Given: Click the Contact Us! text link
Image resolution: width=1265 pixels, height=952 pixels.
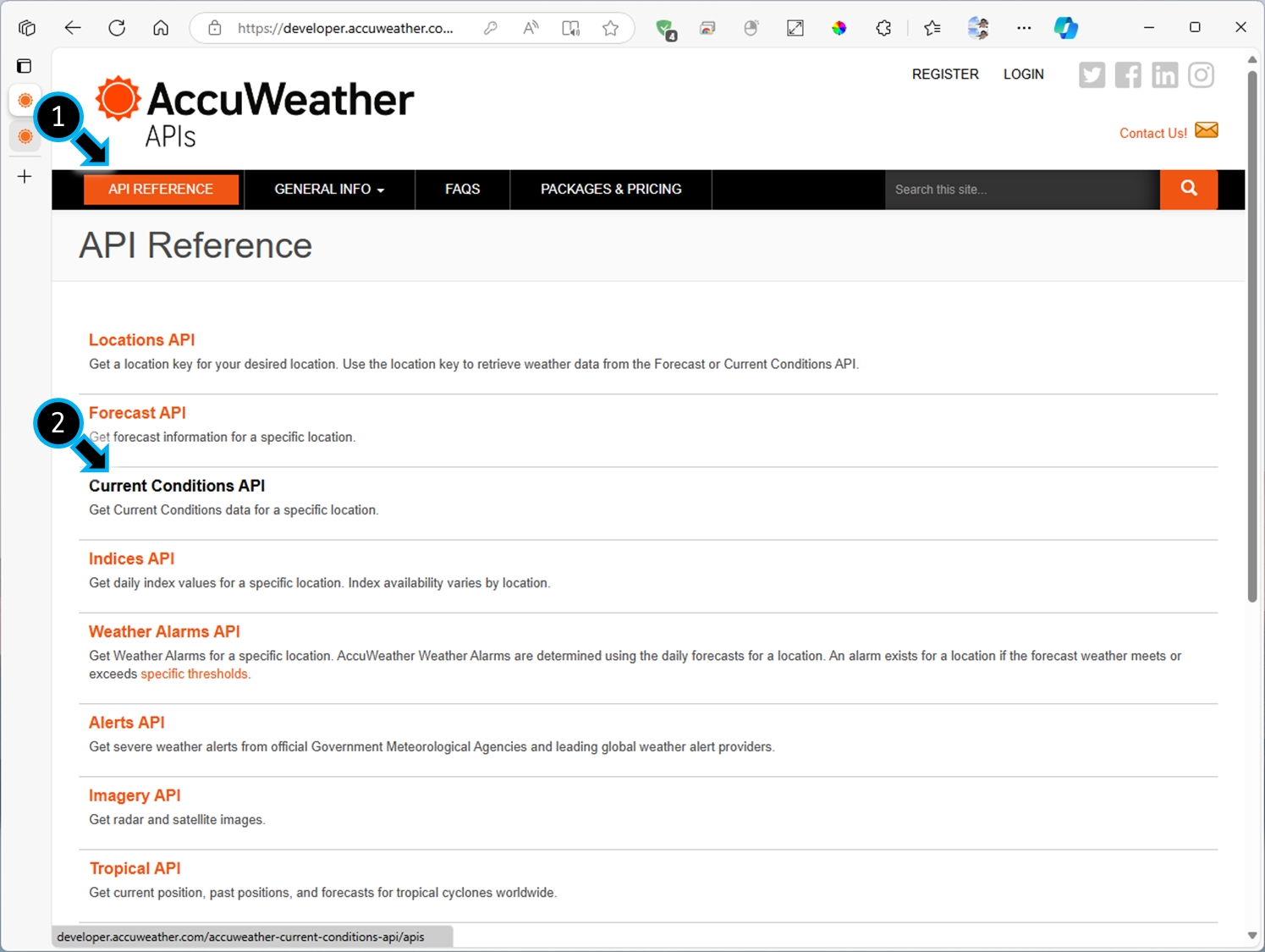Looking at the screenshot, I should [x=1152, y=134].
